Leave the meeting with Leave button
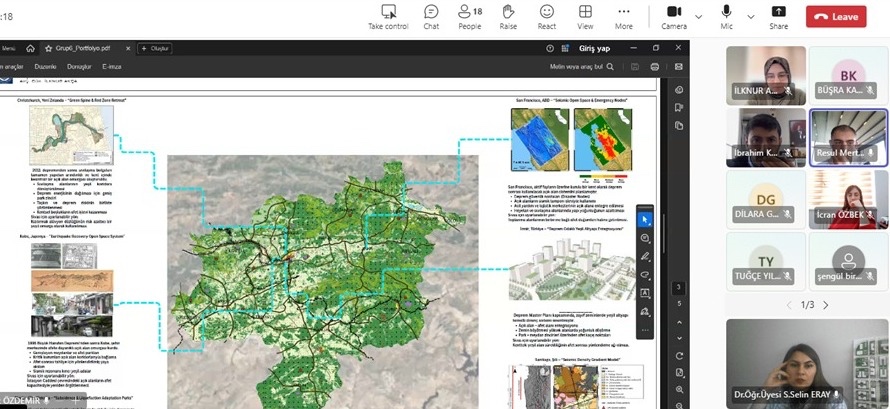The width and height of the screenshot is (890, 409). click(x=836, y=17)
